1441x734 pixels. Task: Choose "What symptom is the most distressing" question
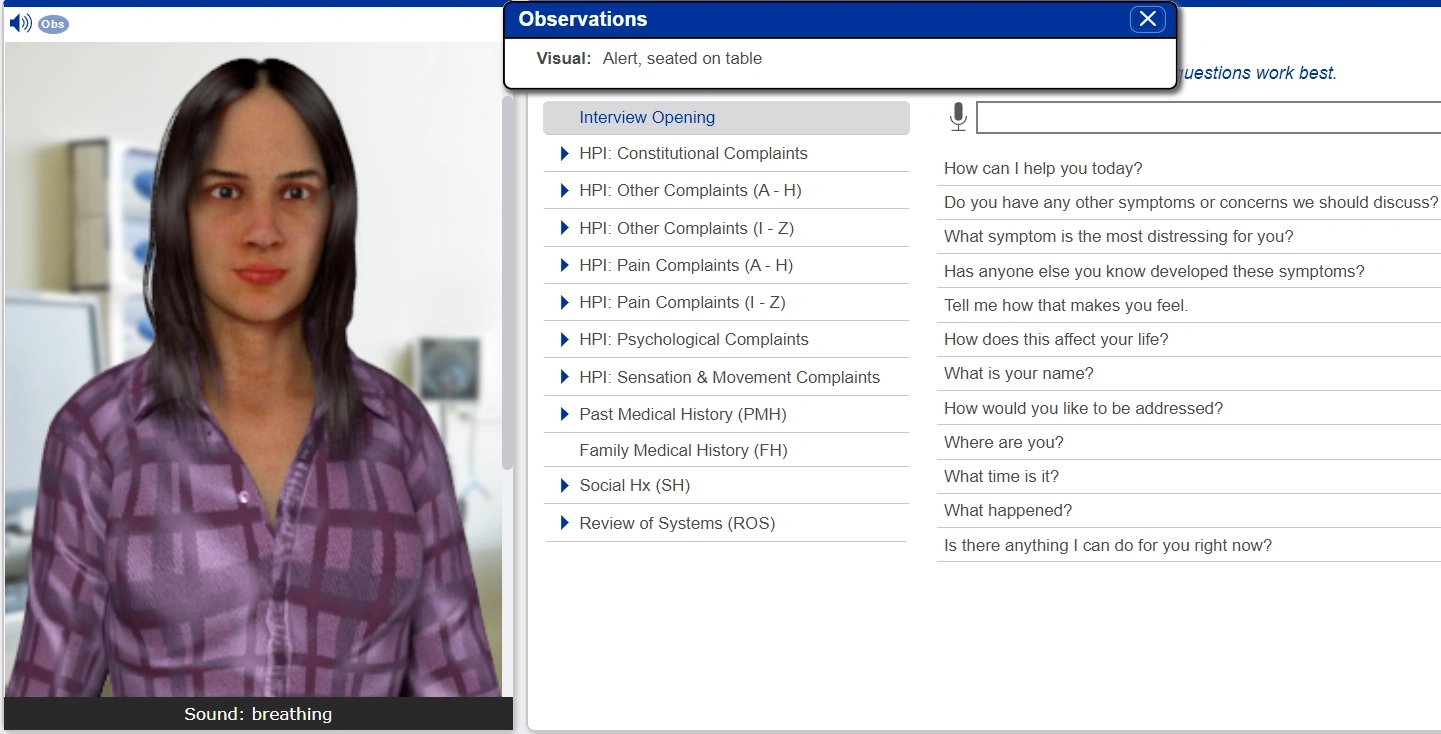click(1188, 236)
